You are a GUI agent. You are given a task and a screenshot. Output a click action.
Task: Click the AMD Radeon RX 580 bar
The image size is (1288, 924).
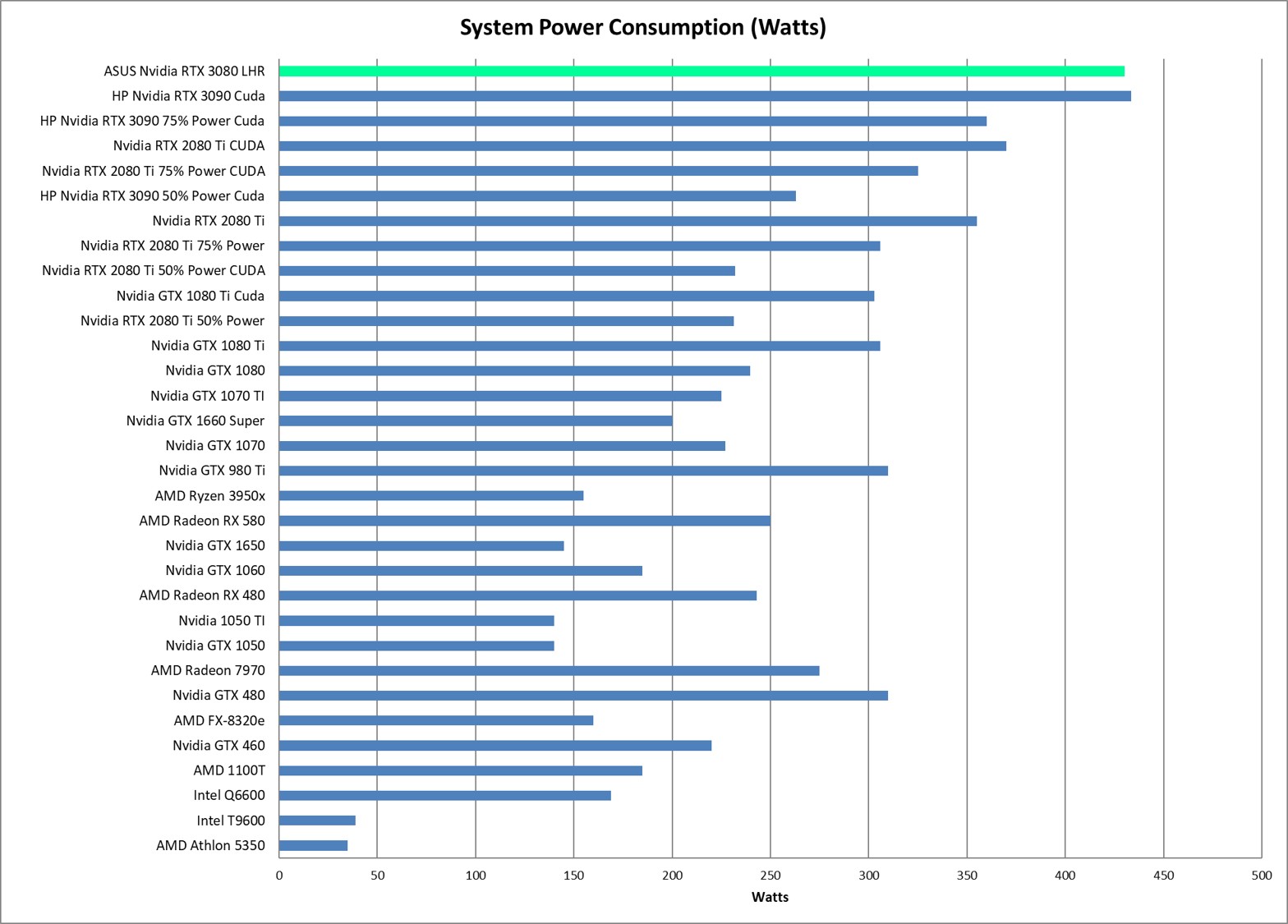point(524,521)
